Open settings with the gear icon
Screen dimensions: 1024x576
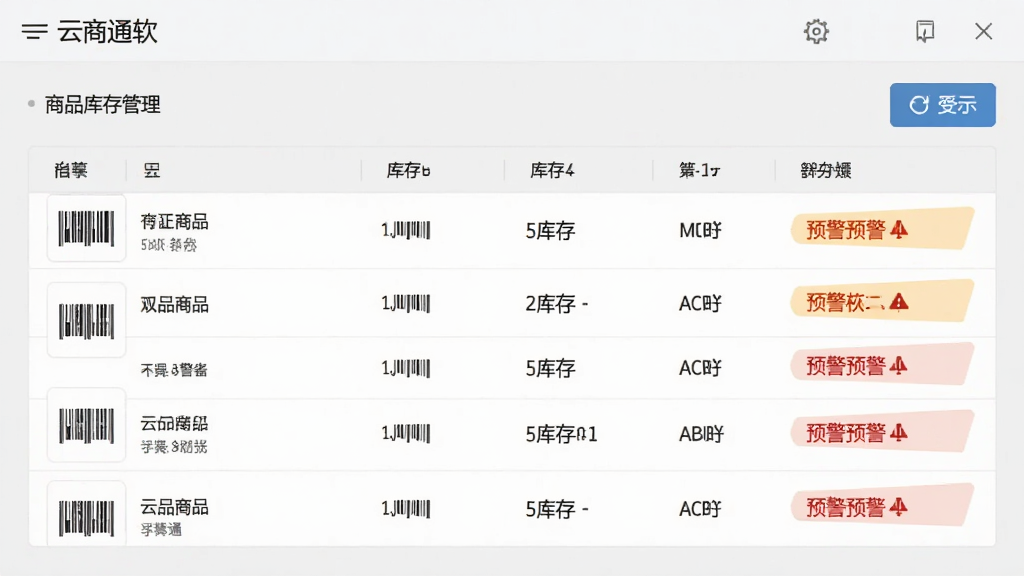click(816, 31)
